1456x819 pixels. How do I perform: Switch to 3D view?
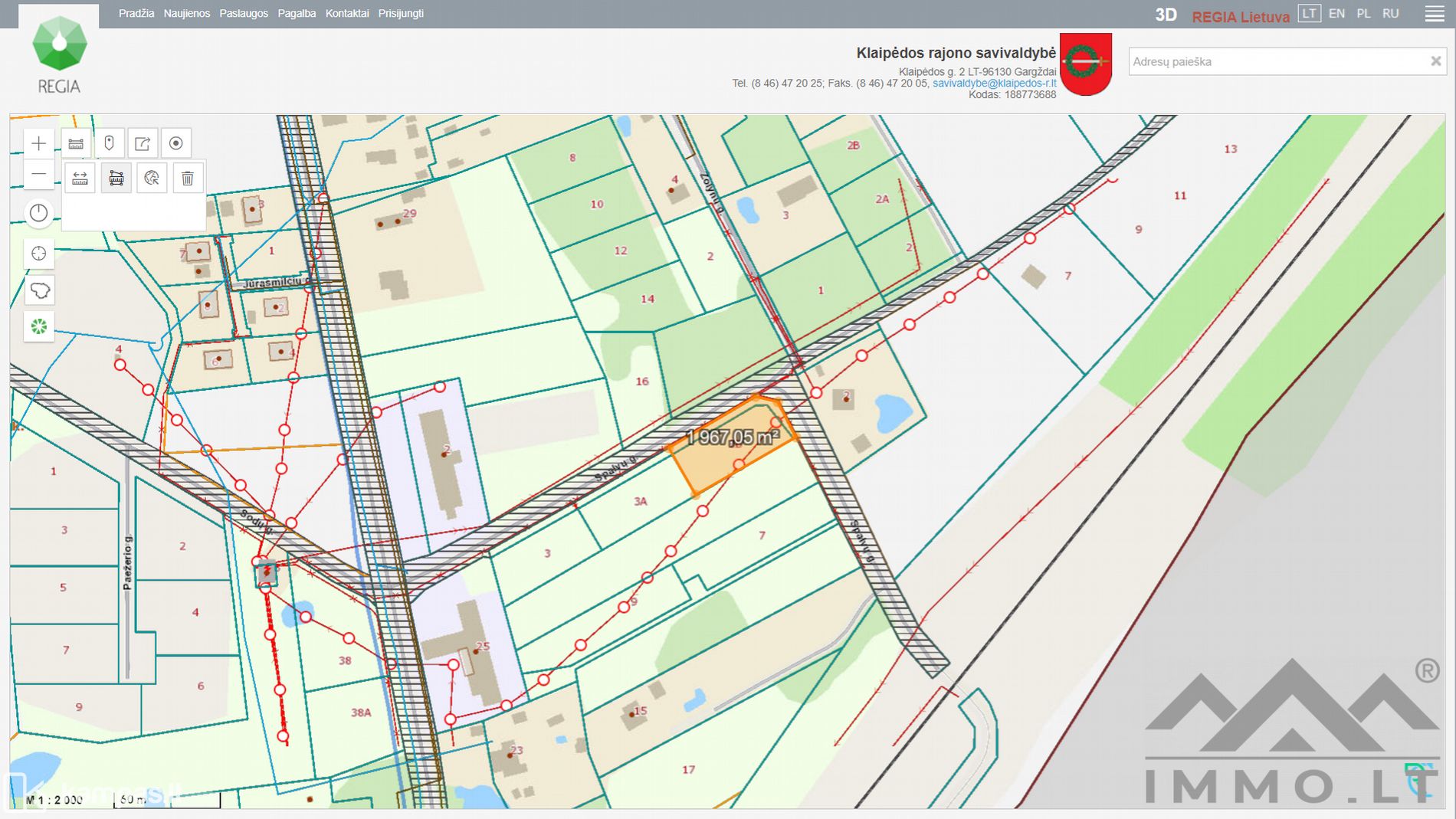tap(1166, 15)
